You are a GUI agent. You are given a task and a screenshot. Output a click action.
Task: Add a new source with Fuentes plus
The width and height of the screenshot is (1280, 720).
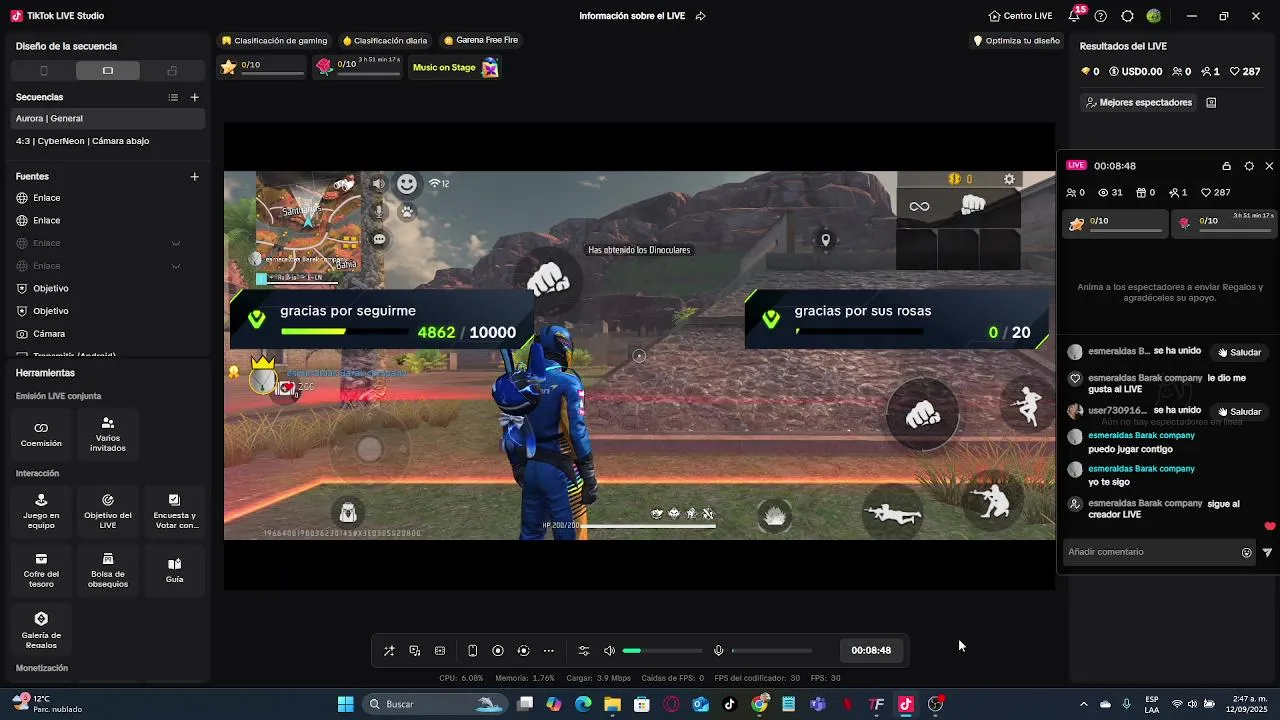tap(195, 176)
